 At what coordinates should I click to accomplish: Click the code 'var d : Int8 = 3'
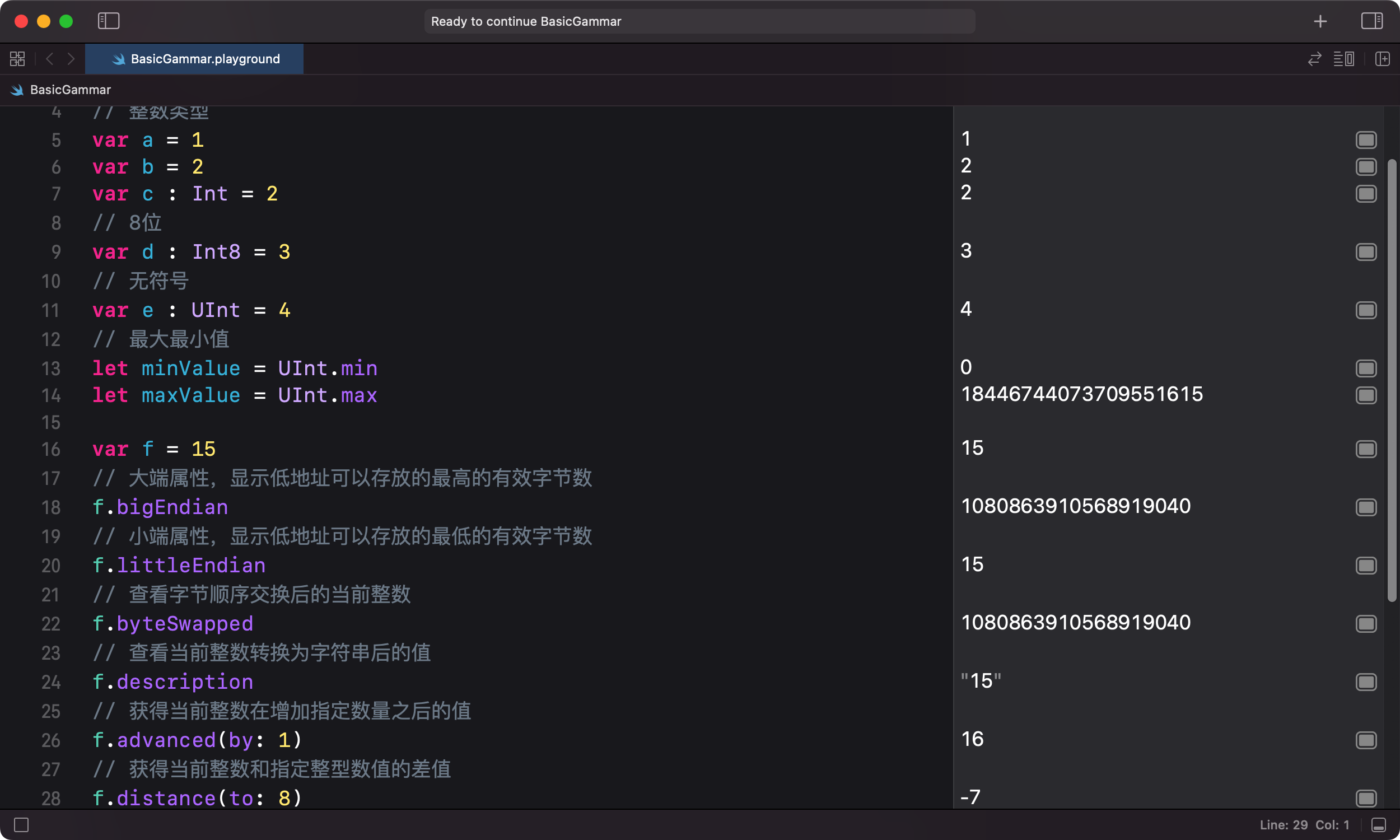tap(192, 252)
